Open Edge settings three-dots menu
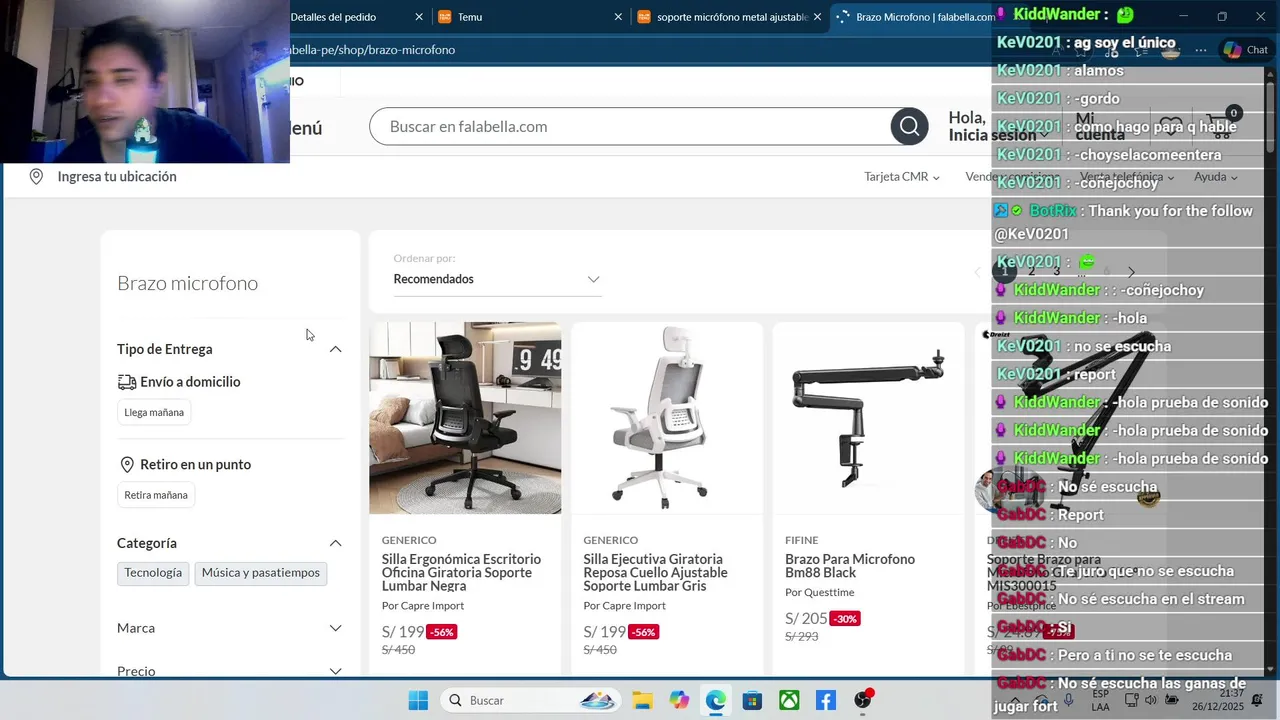The height and width of the screenshot is (720, 1280). pos(1201,50)
